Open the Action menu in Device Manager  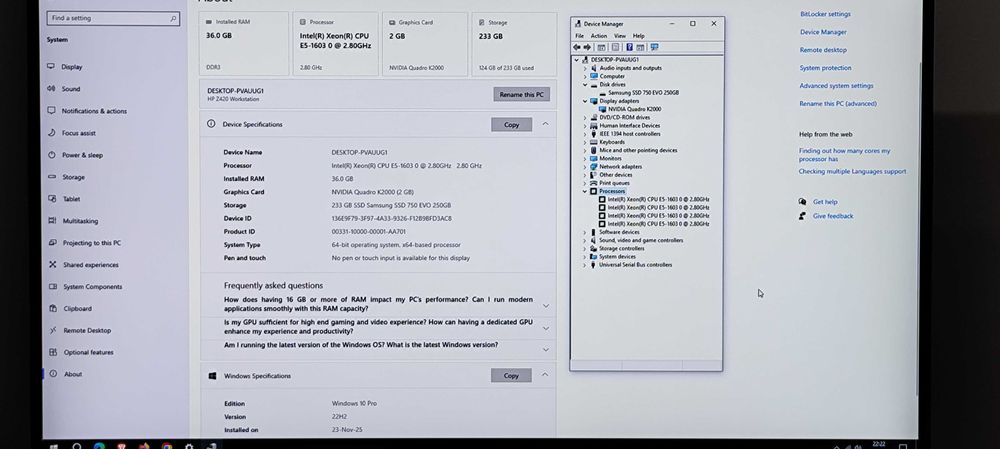tap(598, 36)
